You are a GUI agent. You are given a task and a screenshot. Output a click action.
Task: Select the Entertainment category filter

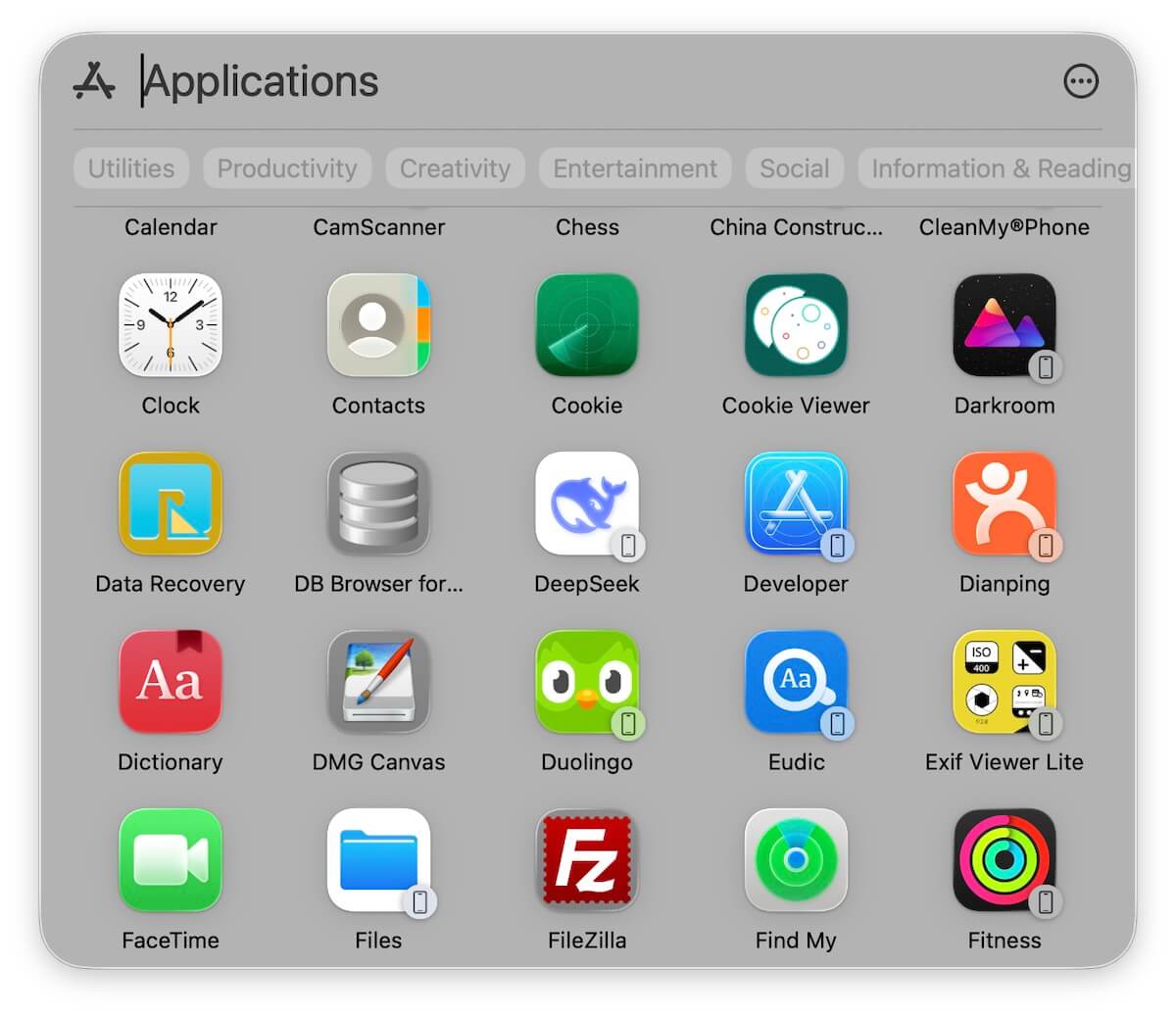click(x=635, y=169)
